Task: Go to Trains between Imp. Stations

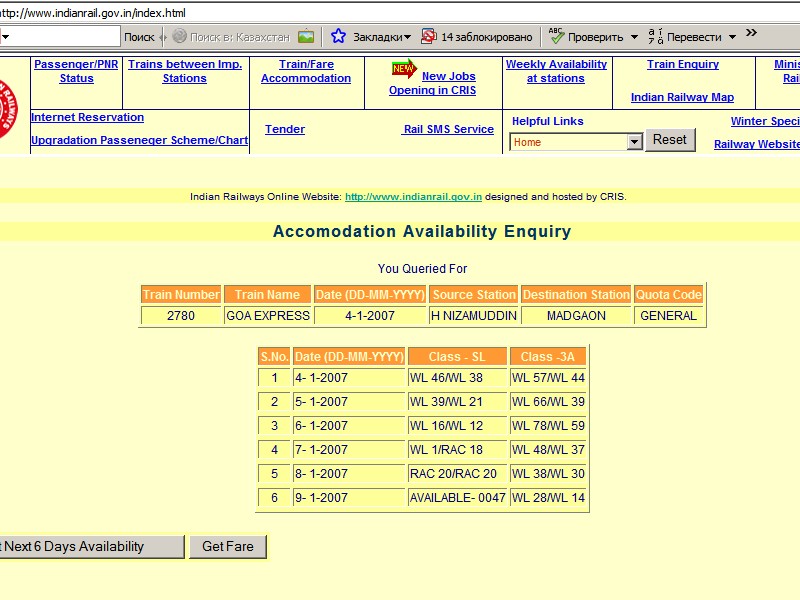Action: tap(185, 71)
